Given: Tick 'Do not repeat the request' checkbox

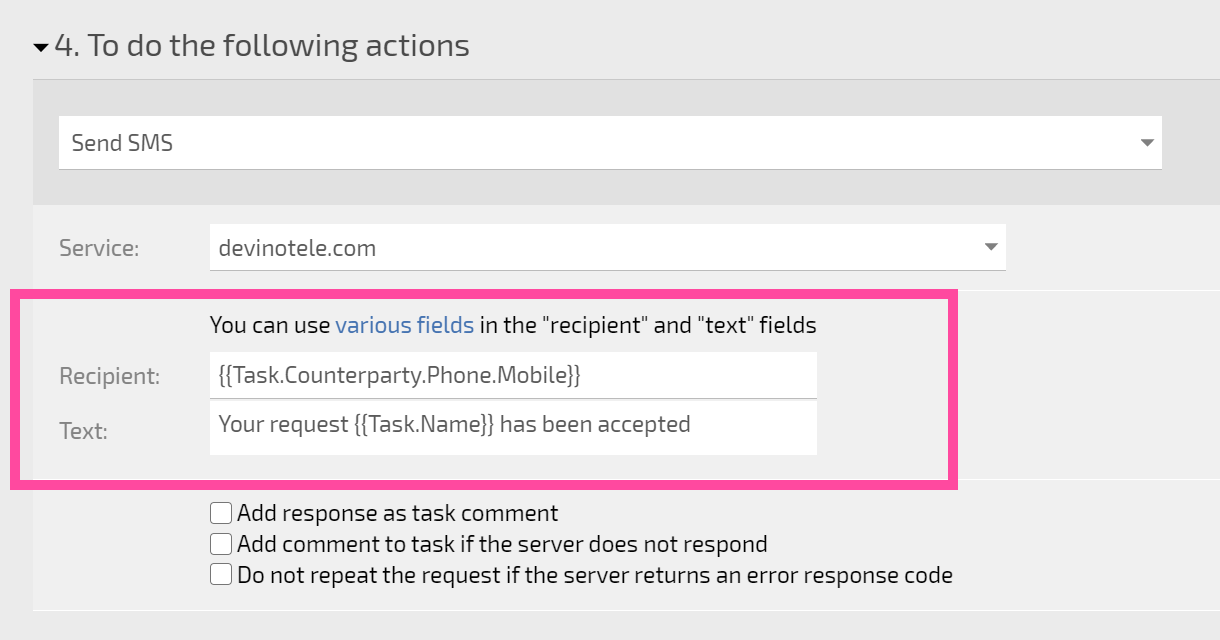Looking at the screenshot, I should point(221,575).
